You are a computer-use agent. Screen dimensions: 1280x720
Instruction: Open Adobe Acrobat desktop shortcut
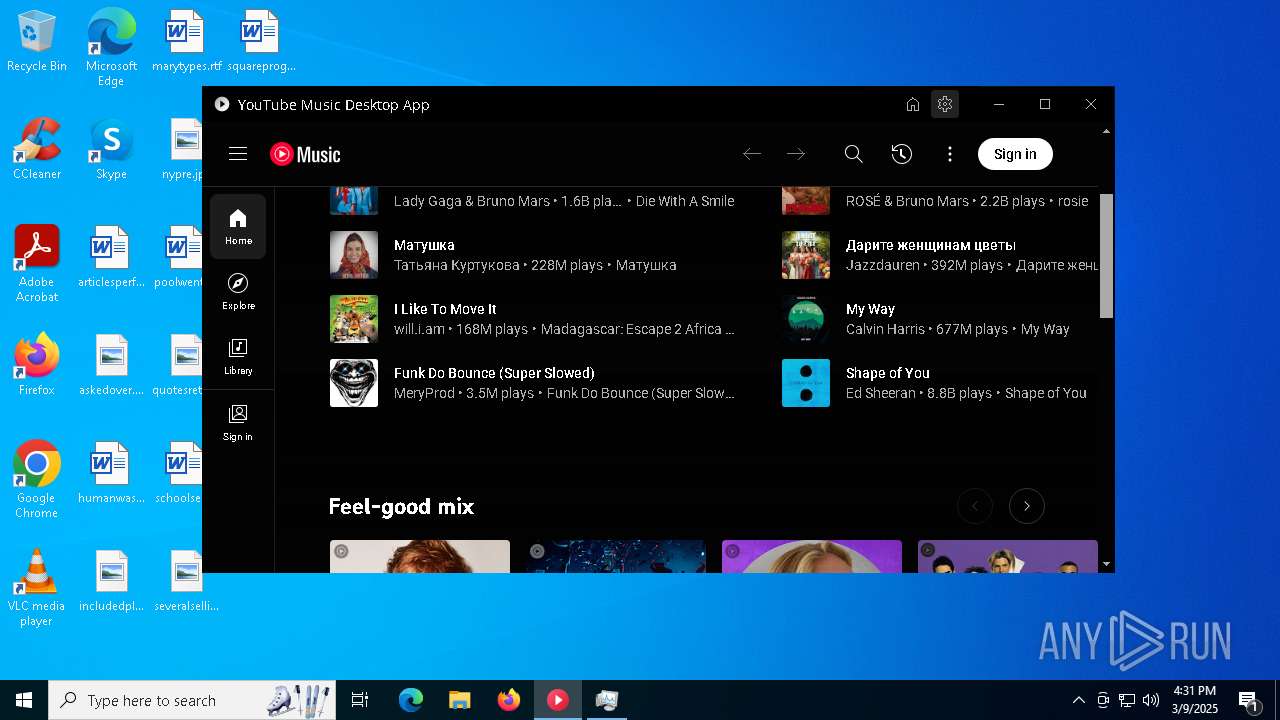click(x=37, y=264)
